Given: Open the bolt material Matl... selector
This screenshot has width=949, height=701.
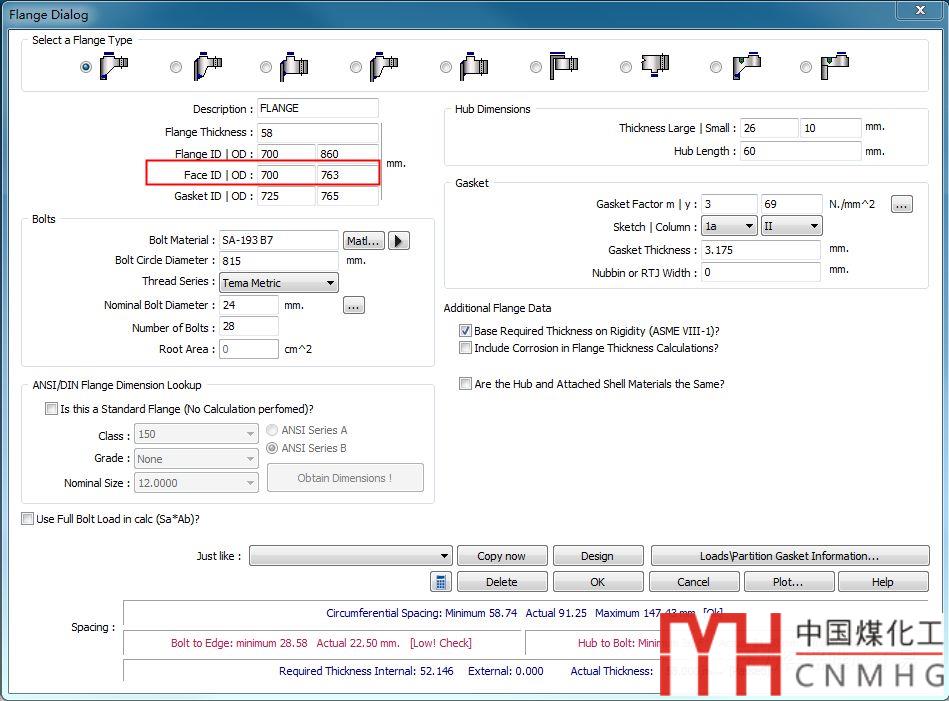Looking at the screenshot, I should (363, 240).
